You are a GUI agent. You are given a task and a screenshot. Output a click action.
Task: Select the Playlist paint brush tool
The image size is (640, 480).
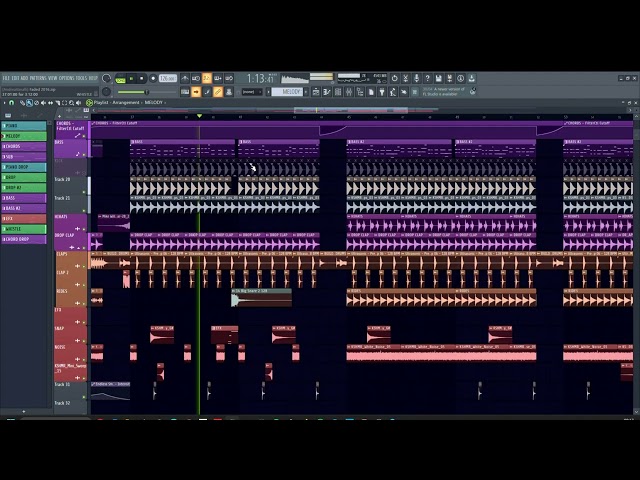point(29,103)
